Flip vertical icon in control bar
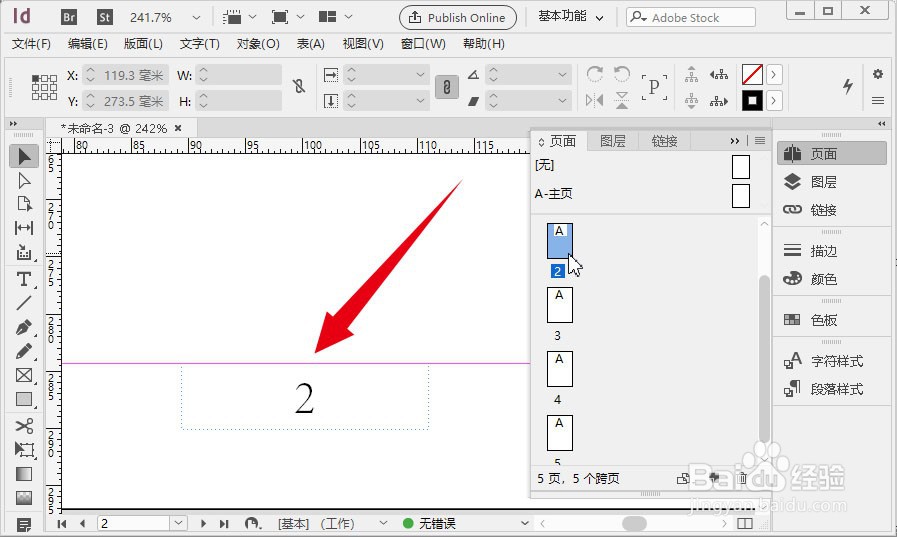897x537 pixels. (622, 101)
